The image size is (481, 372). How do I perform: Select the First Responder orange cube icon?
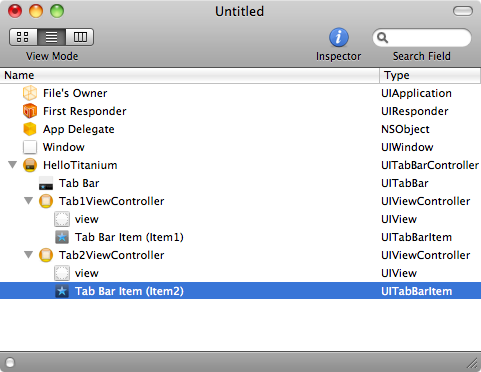pyautogui.click(x=30, y=111)
